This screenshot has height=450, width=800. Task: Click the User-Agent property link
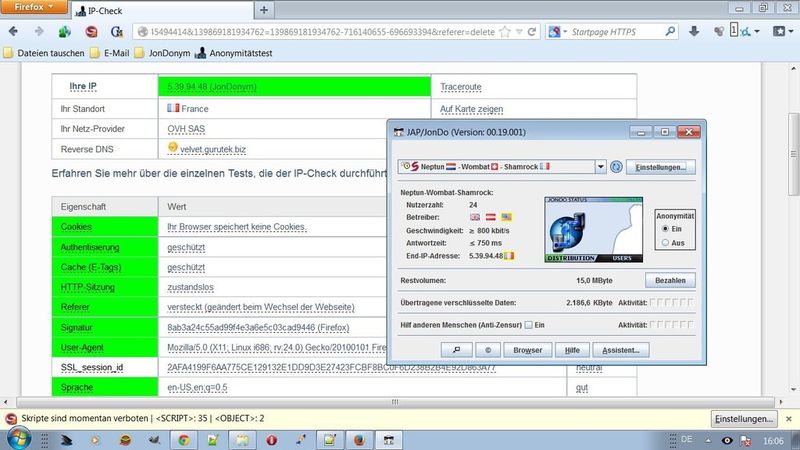[x=82, y=347]
